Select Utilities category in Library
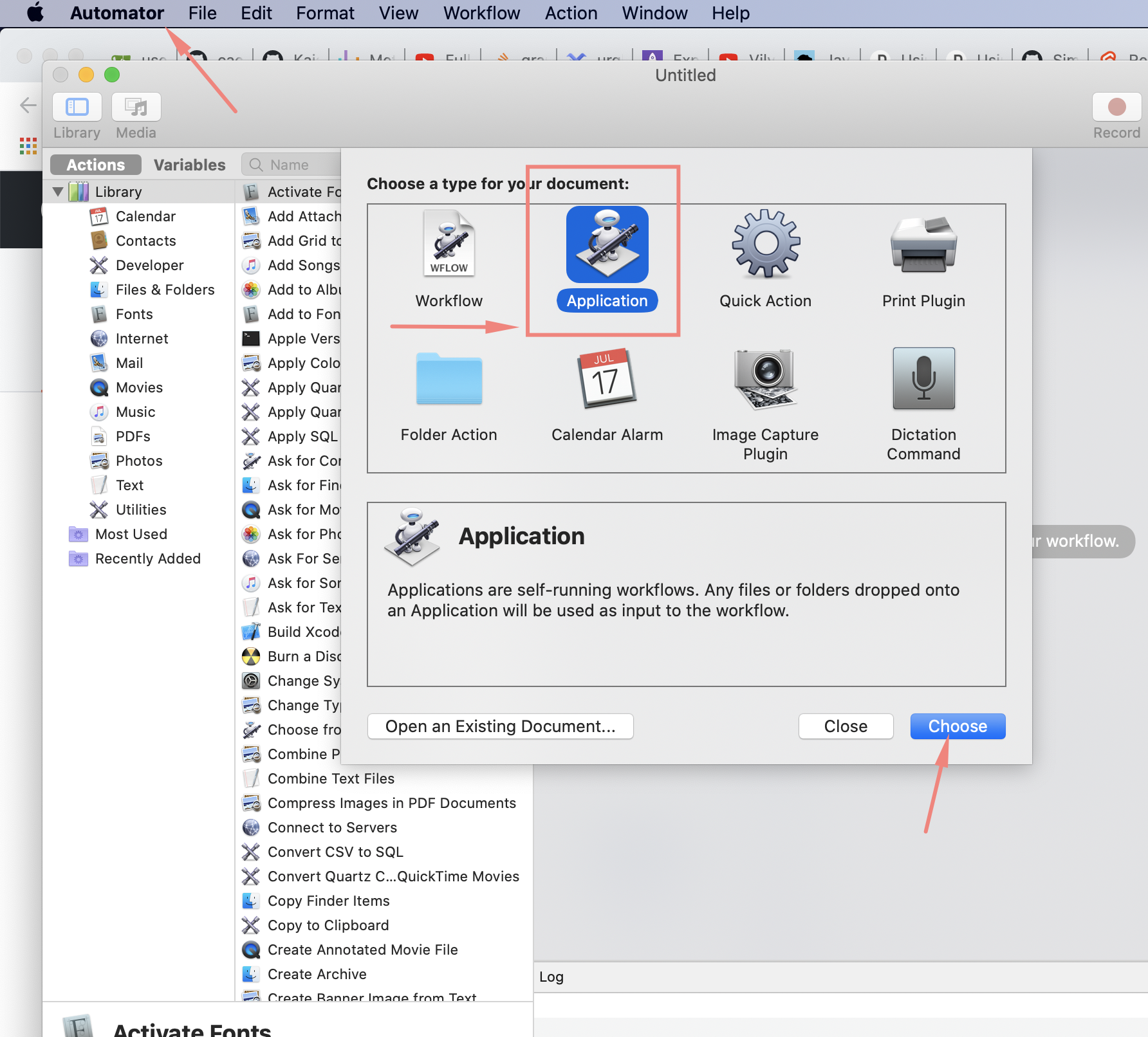 [141, 509]
